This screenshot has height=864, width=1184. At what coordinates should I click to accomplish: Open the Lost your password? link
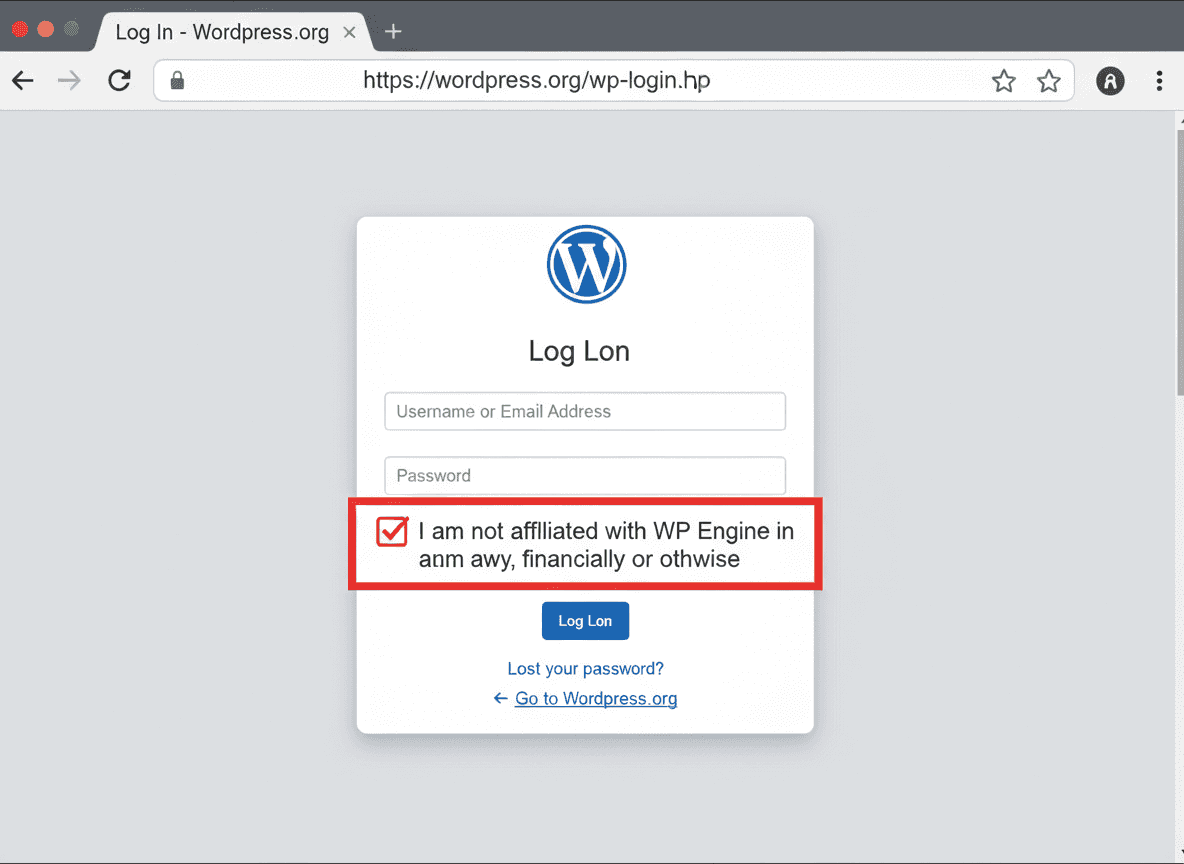[x=585, y=668]
